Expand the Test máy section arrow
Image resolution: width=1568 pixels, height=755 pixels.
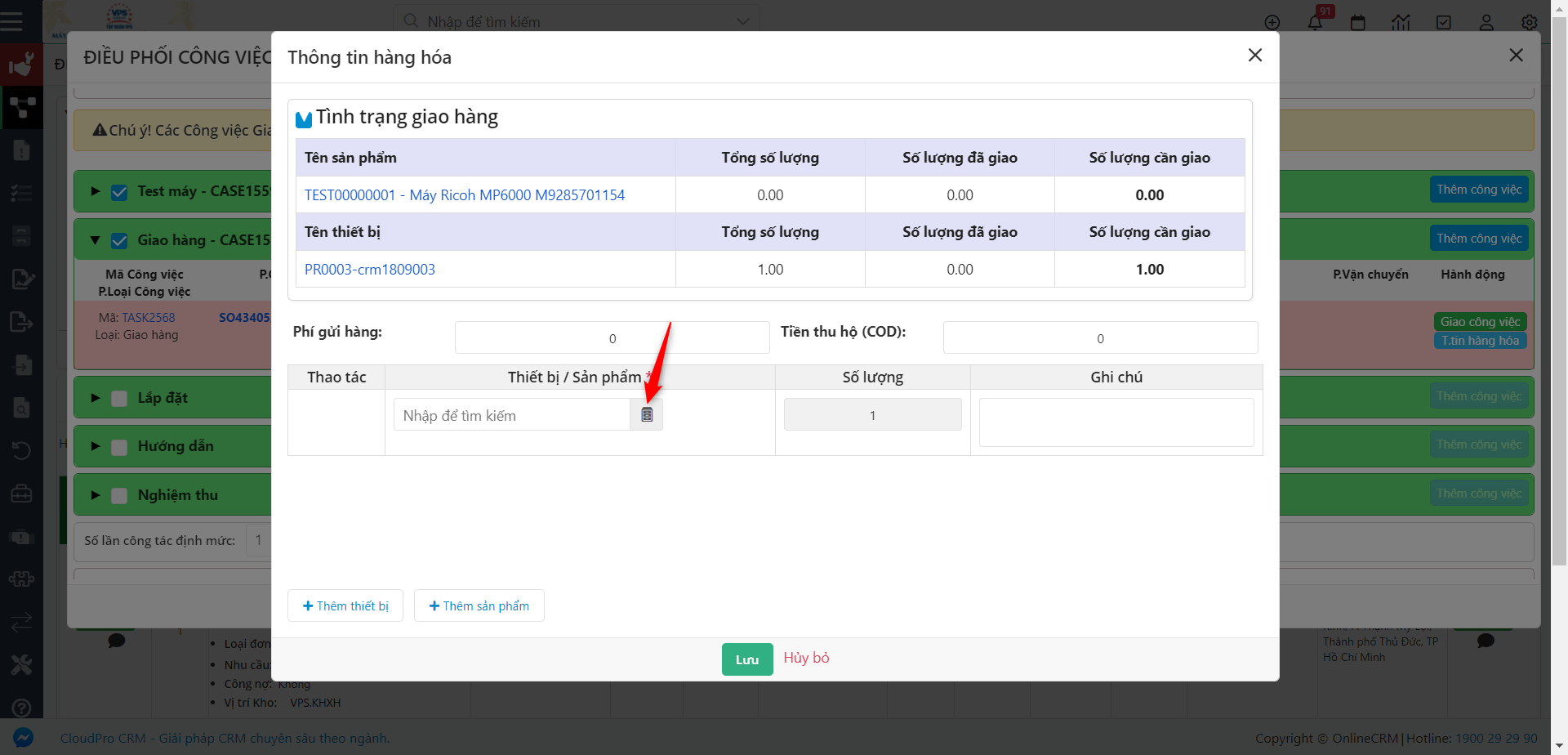point(96,191)
